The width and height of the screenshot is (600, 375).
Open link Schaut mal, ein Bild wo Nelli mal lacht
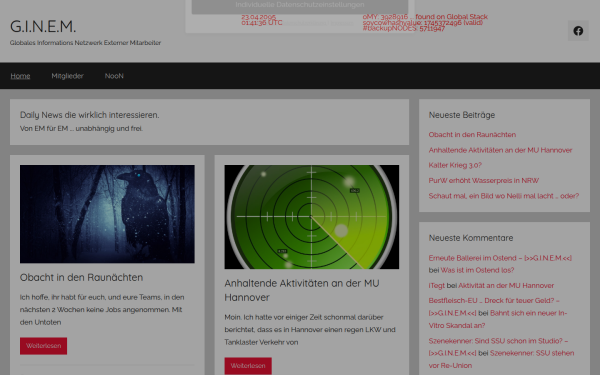tap(504, 196)
